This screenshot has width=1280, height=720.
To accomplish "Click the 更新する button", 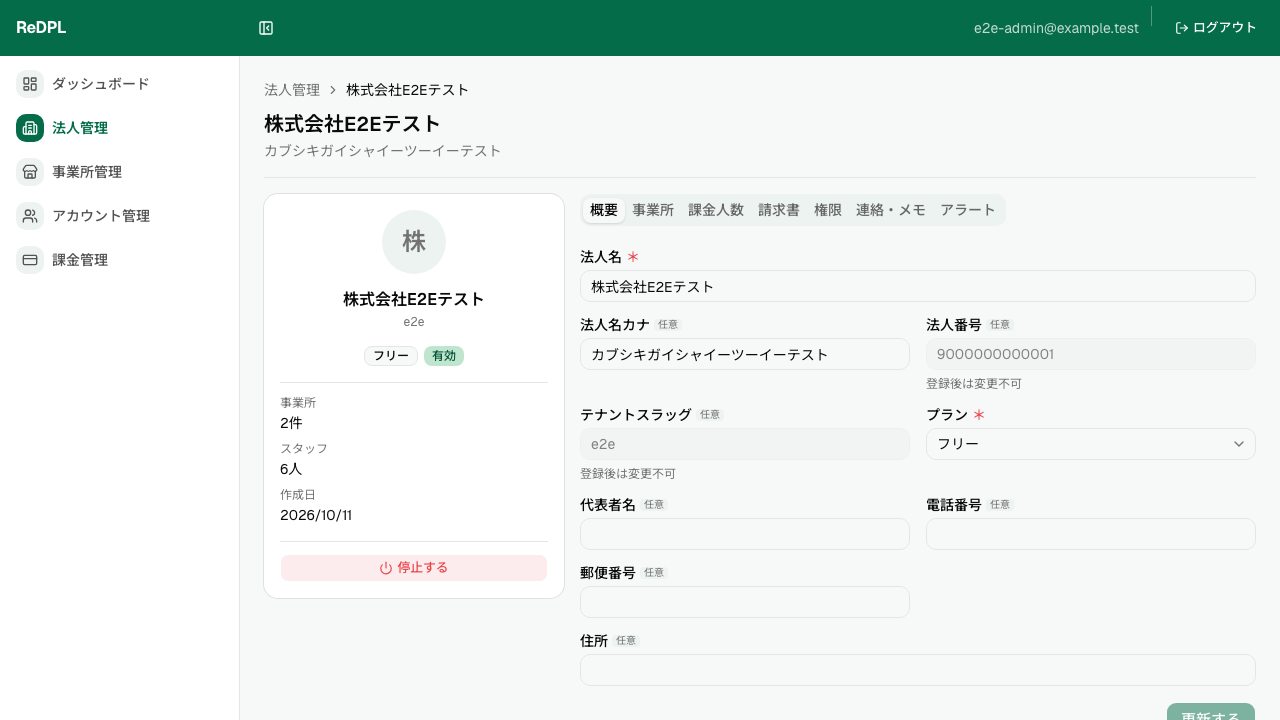I will click(1211, 712).
